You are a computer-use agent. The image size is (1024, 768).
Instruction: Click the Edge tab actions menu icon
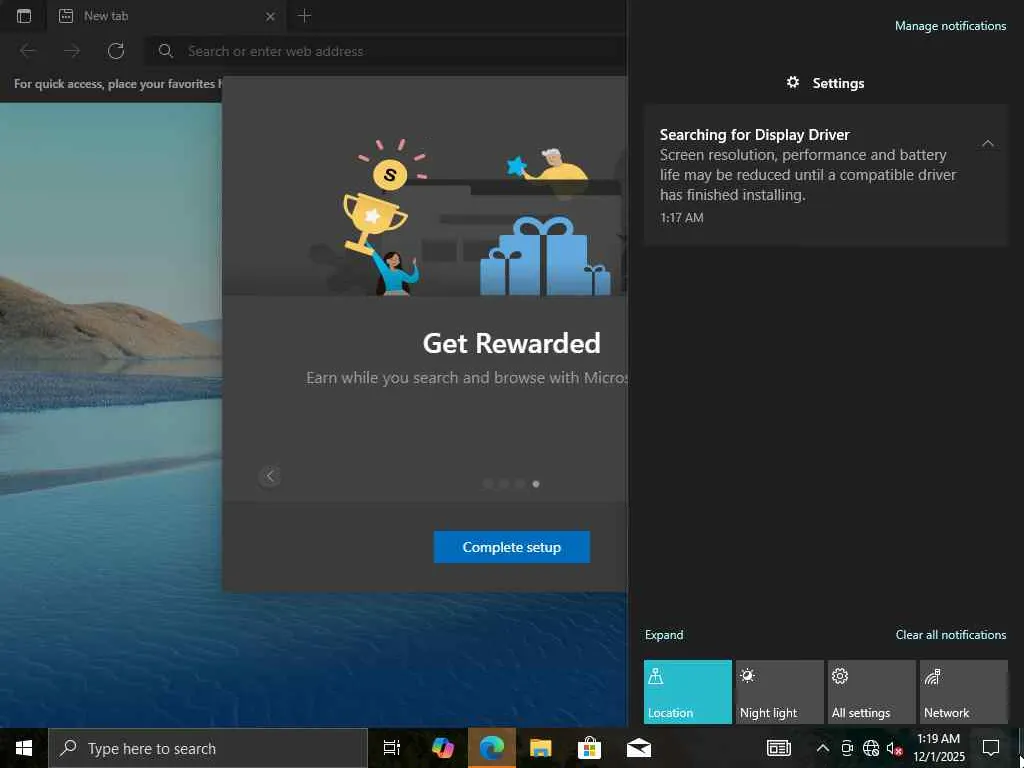(24, 16)
